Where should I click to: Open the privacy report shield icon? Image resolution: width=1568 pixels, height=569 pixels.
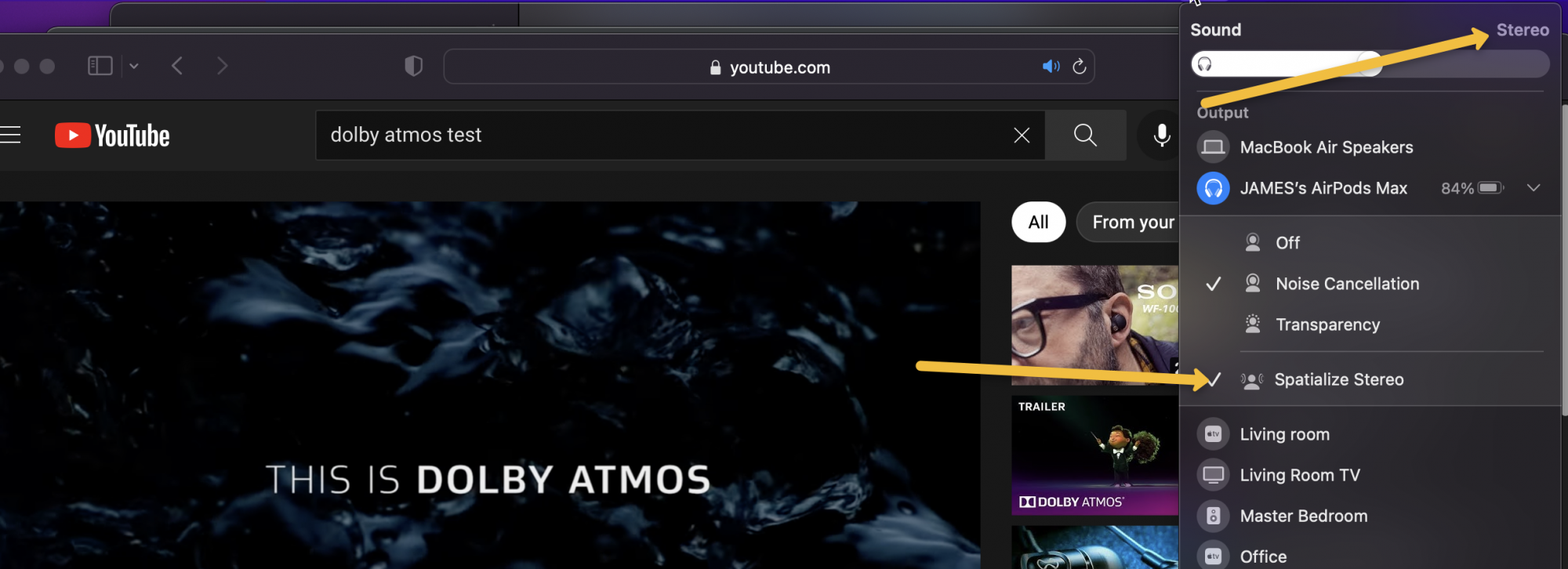click(413, 66)
